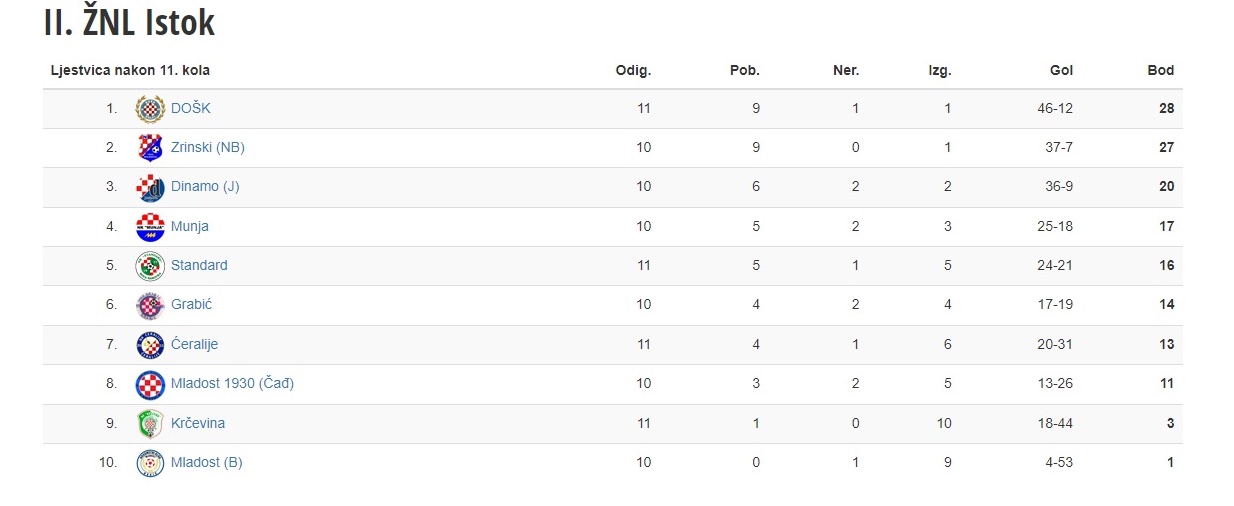Open the DOŠK team link
This screenshot has width=1234, height=506.
coord(191,108)
